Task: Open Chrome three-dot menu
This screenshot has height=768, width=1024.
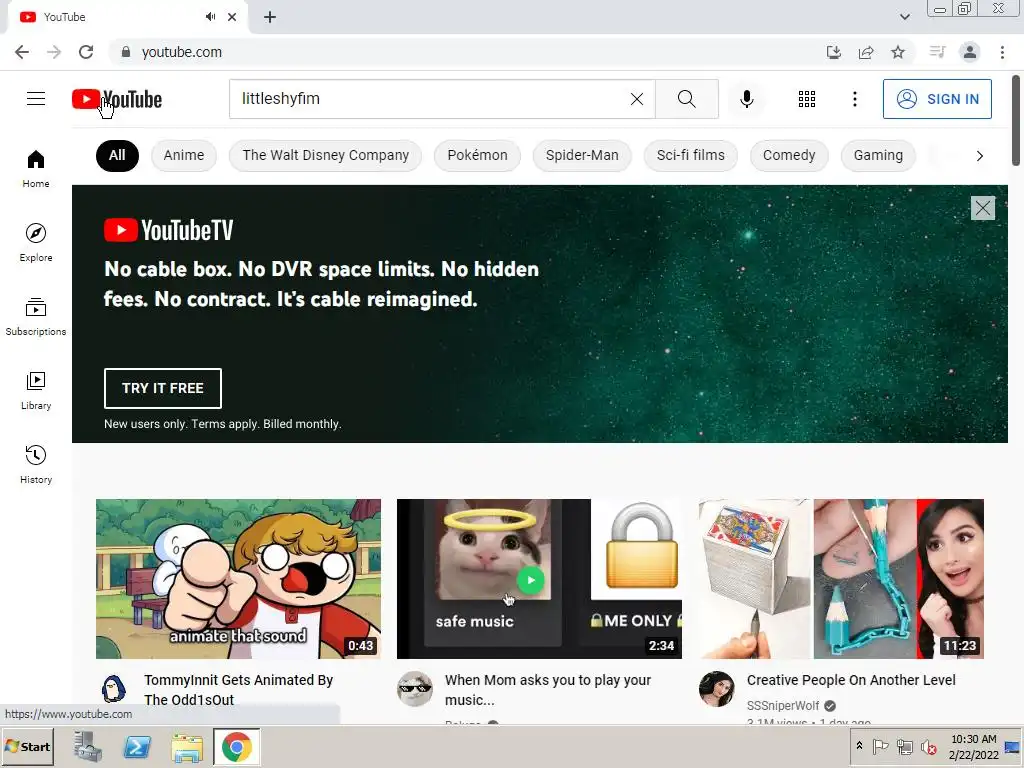Action: [x=1002, y=52]
